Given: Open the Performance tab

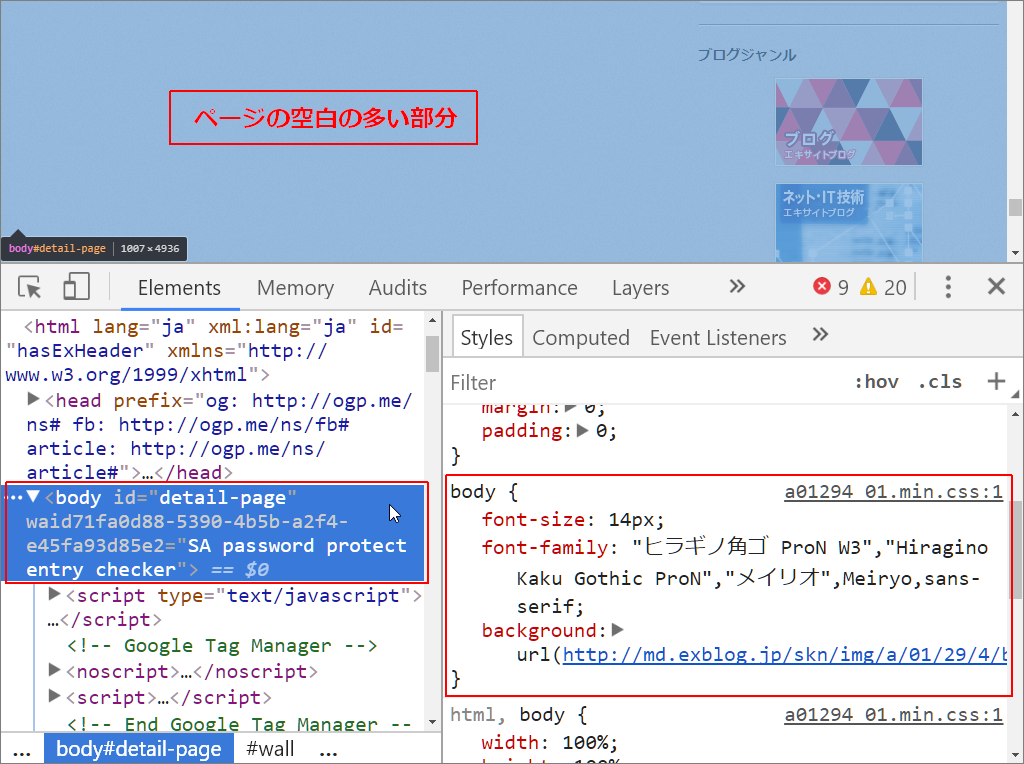Looking at the screenshot, I should (x=519, y=288).
